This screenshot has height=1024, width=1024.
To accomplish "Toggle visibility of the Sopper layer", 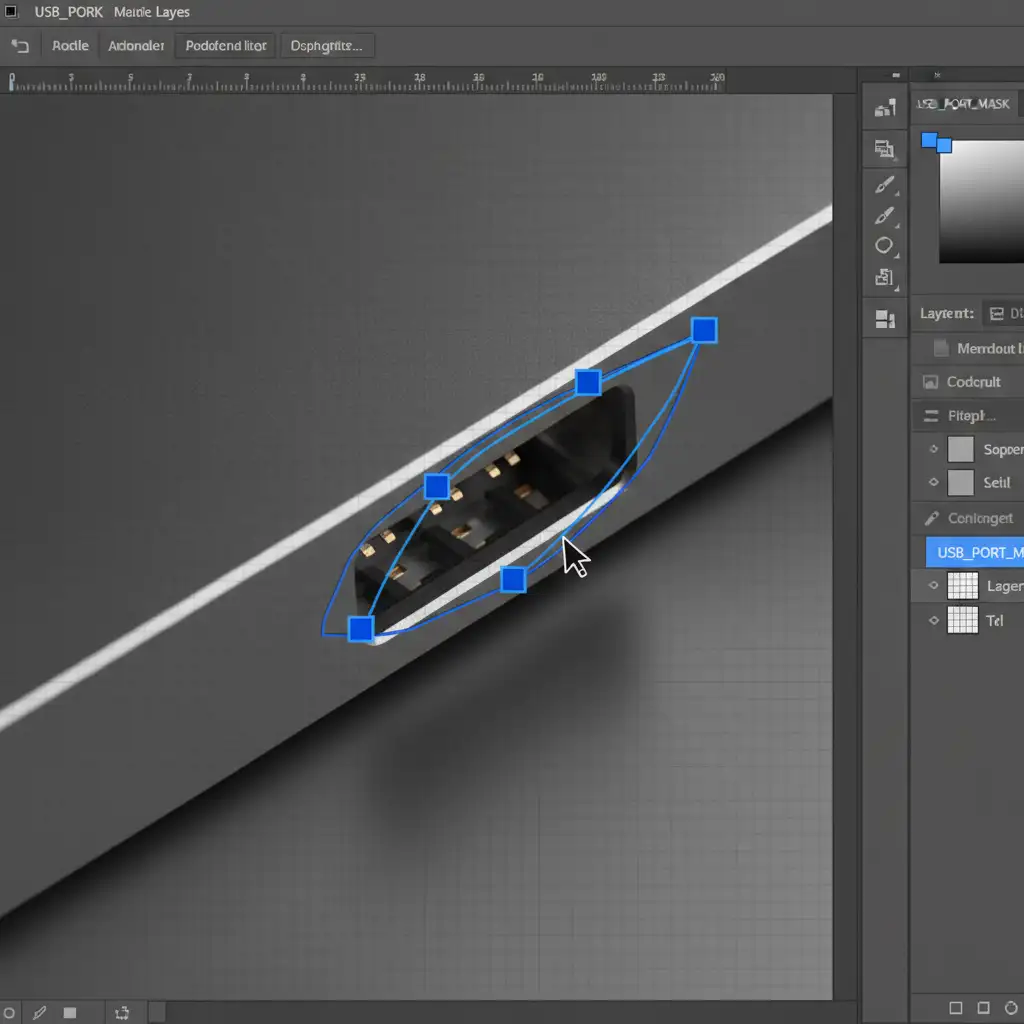I will [x=933, y=449].
